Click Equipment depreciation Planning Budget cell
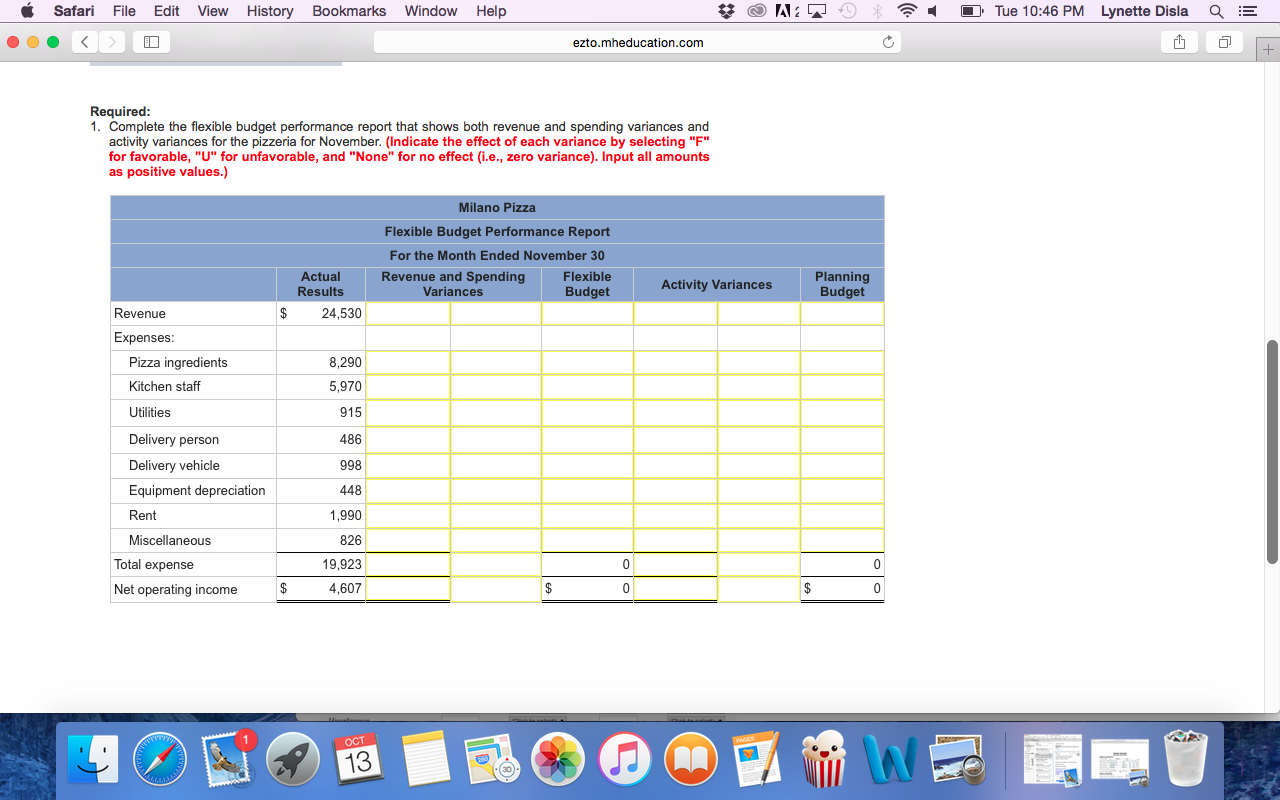Screen dimensions: 1280x800 tap(842, 490)
